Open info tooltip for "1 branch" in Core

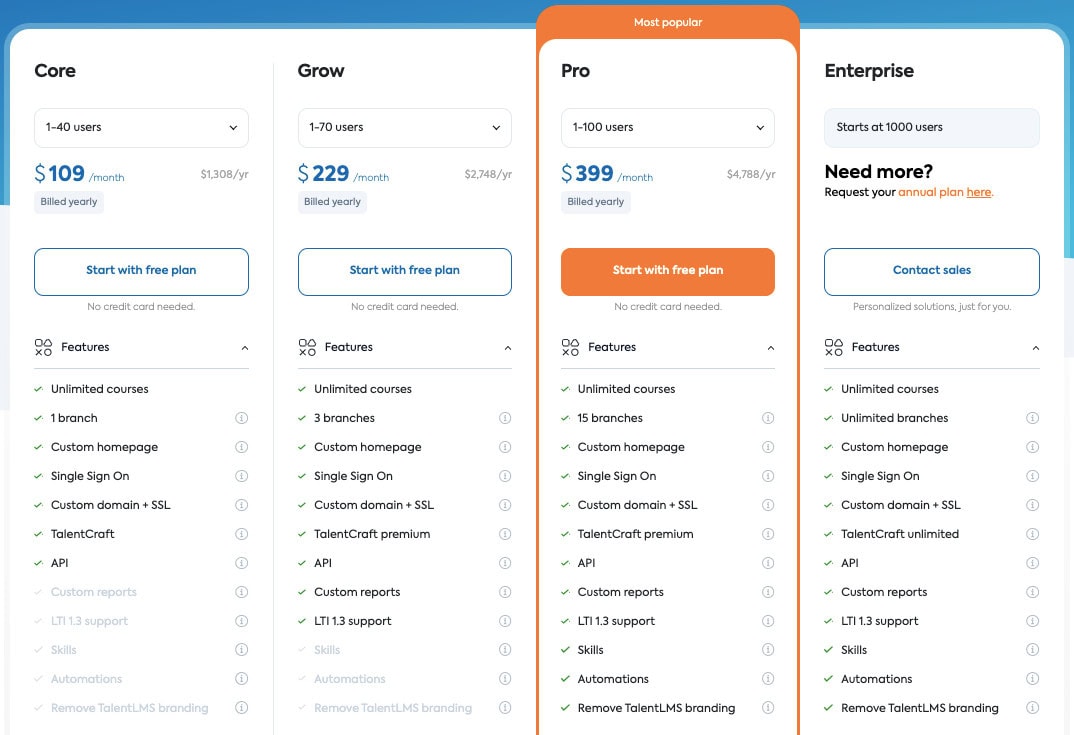click(x=241, y=418)
